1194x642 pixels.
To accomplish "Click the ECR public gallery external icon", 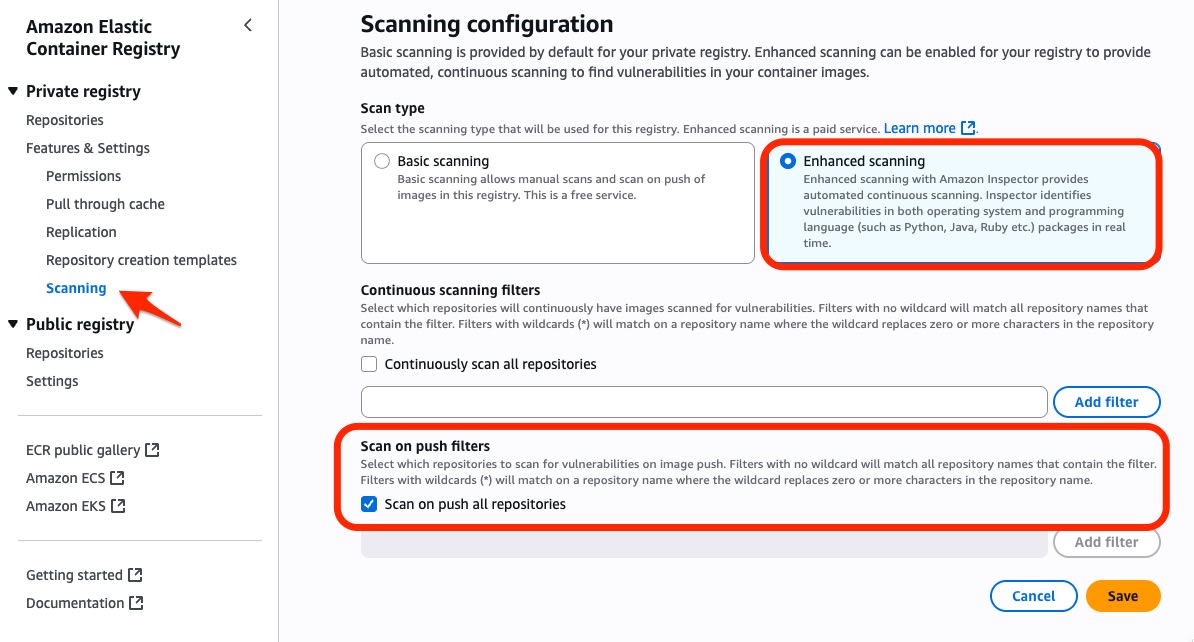I will coord(152,450).
